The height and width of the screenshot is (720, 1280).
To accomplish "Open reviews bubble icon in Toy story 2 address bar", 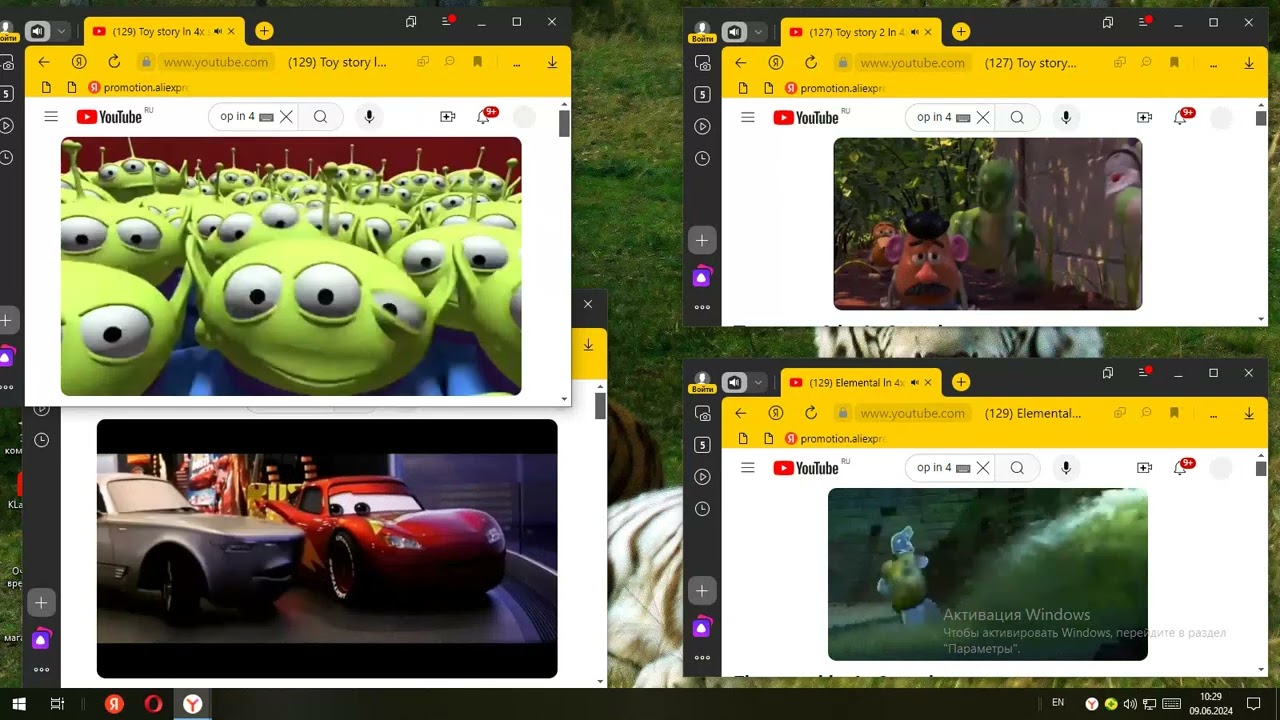I will pos(1147,62).
